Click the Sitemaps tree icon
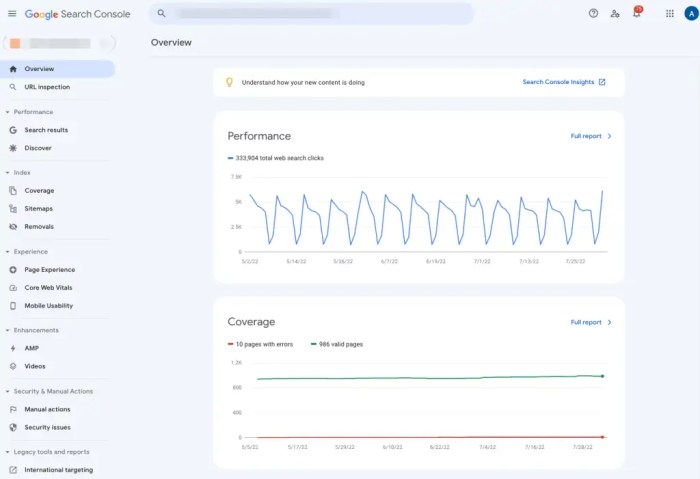The height and width of the screenshot is (479, 700). coord(13,208)
